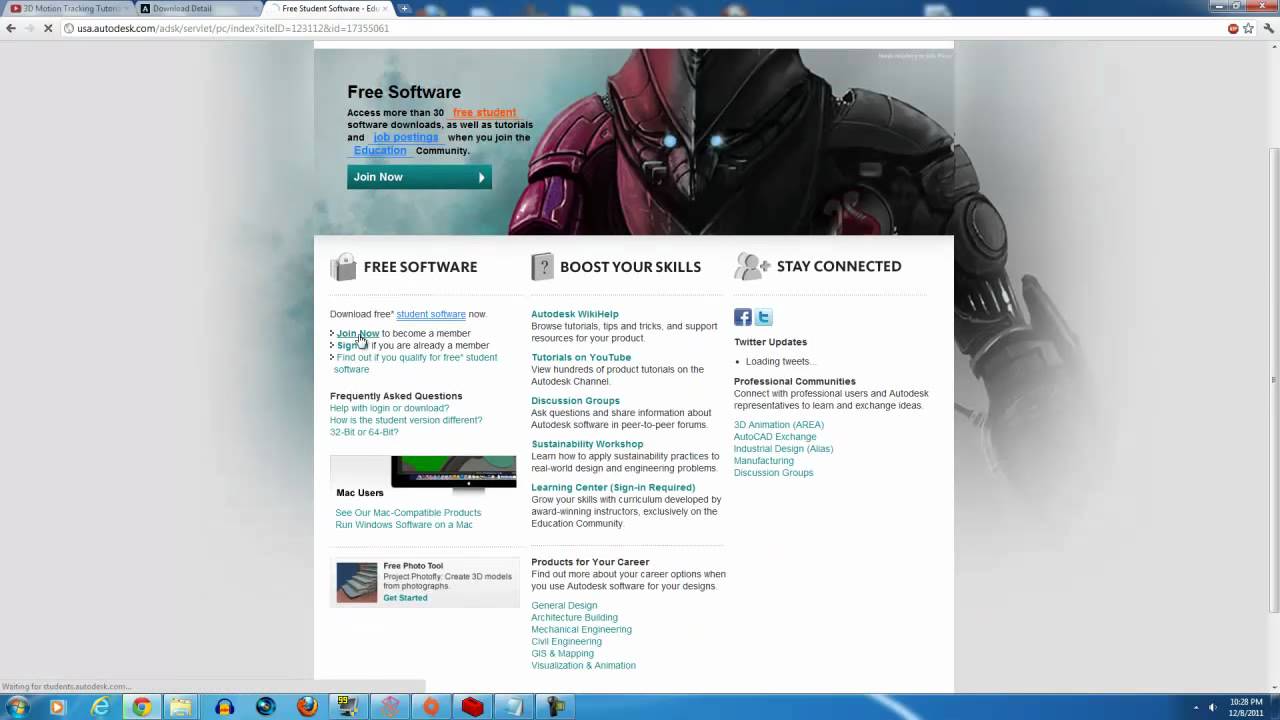Switch to 3D Motion Tracking Tutorial tab
The width and height of the screenshot is (1280, 720).
coord(66,8)
